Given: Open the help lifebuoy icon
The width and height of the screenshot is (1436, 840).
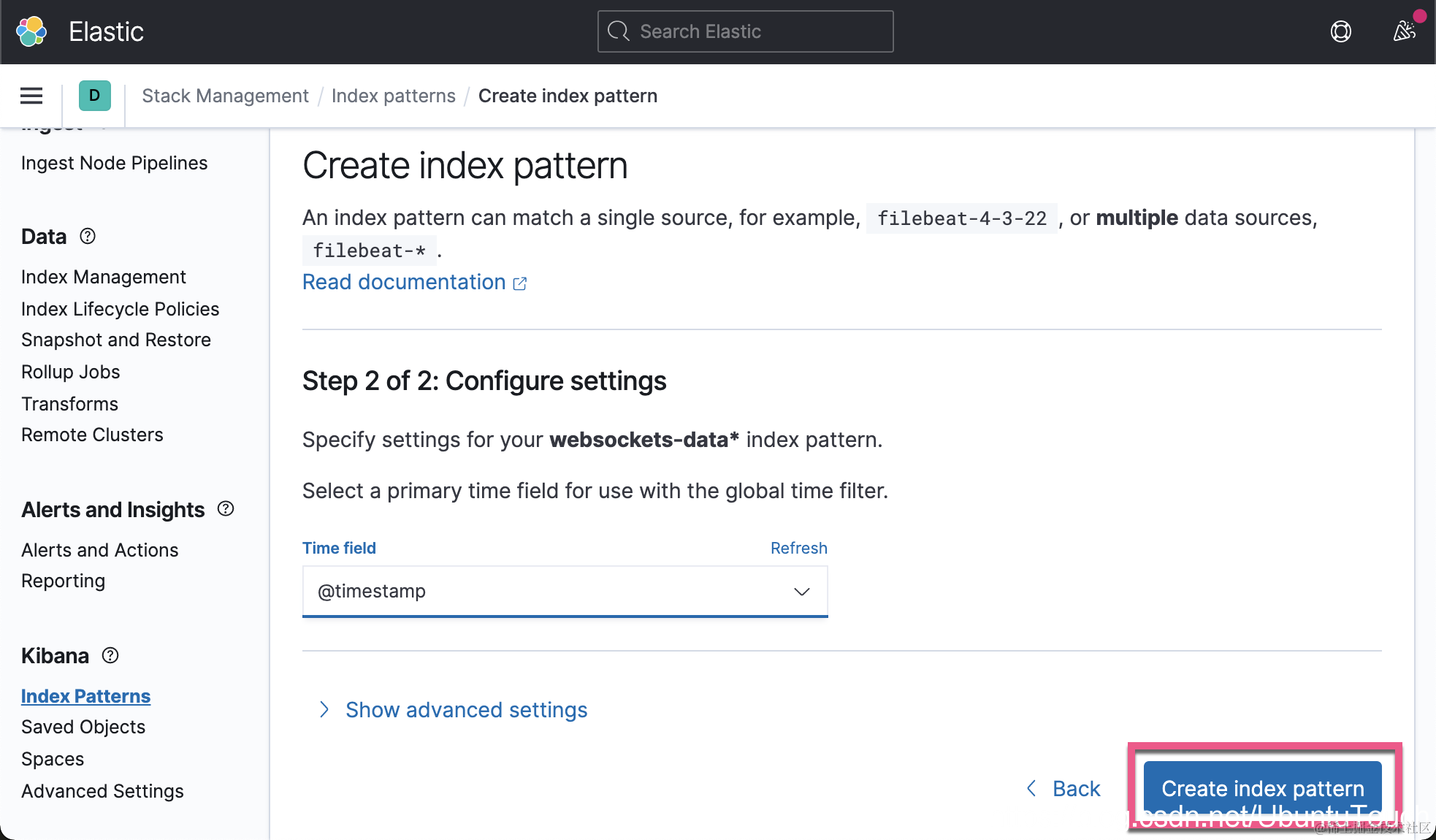Looking at the screenshot, I should tap(1340, 31).
